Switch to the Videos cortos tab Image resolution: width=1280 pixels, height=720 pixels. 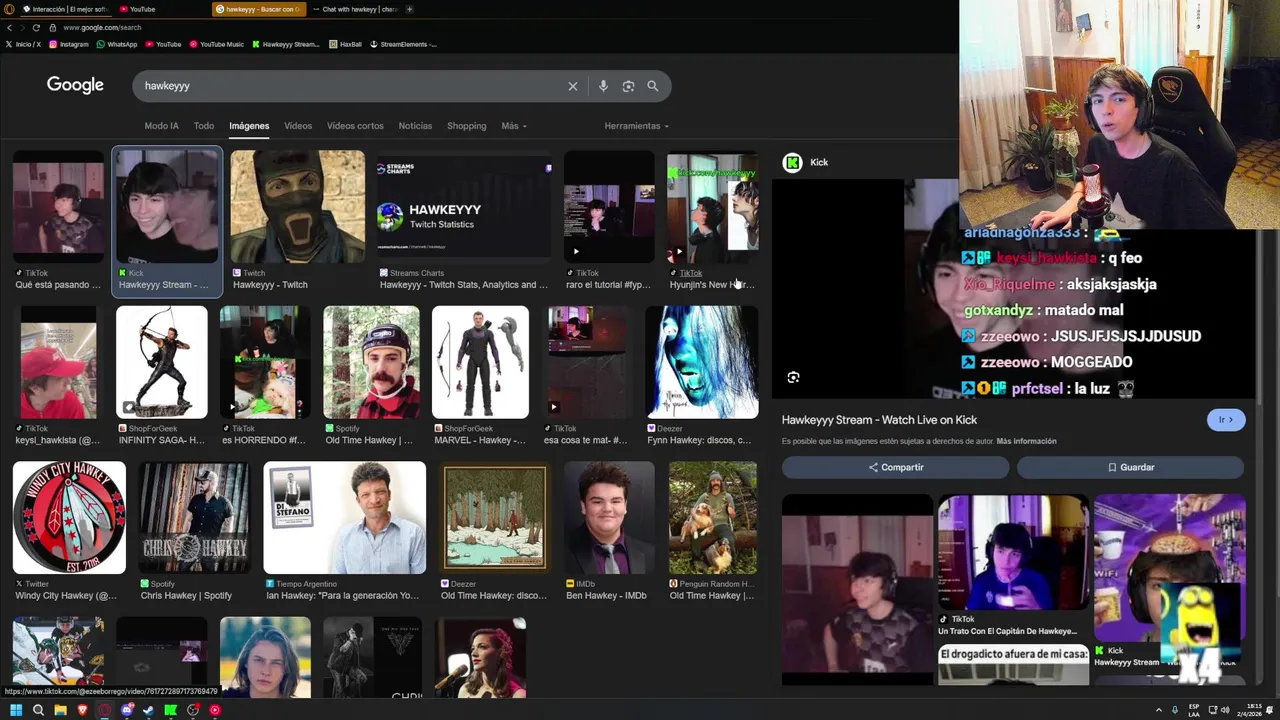click(x=355, y=126)
